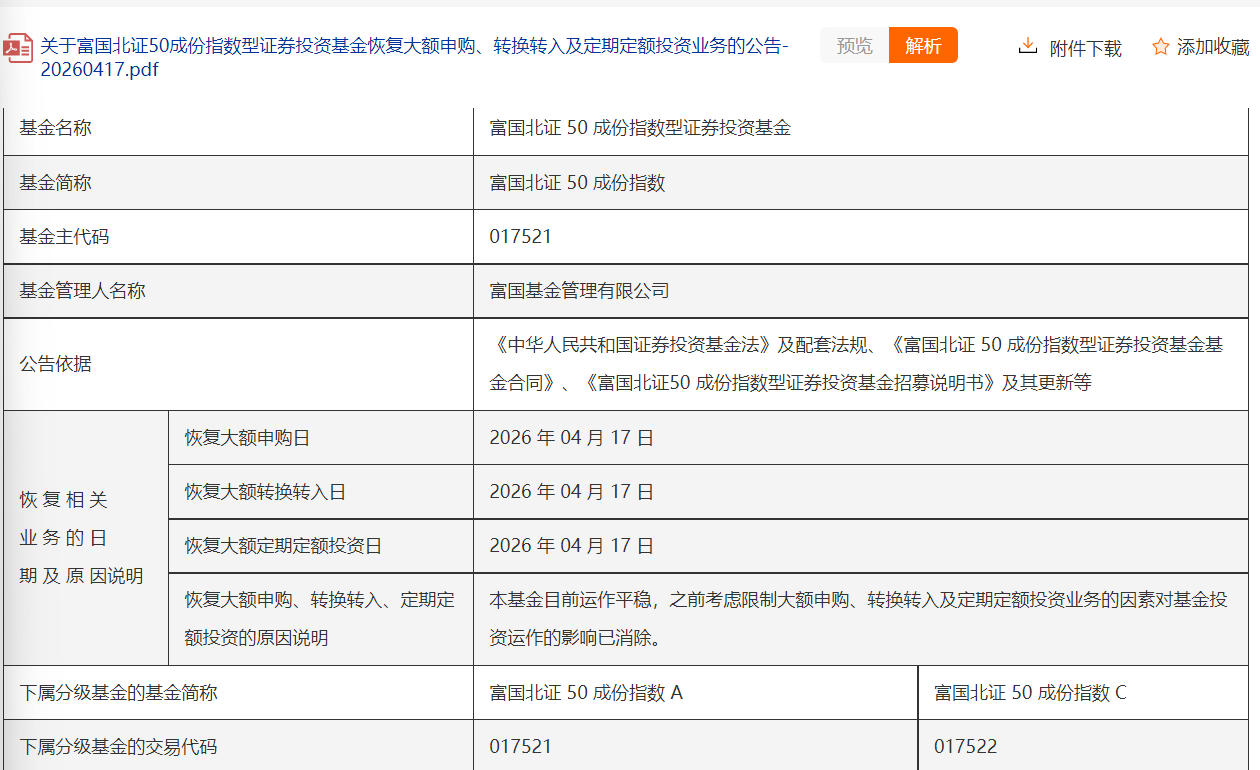The width and height of the screenshot is (1260, 770).
Task: Click the download arrow icon
Action: coord(1027,46)
